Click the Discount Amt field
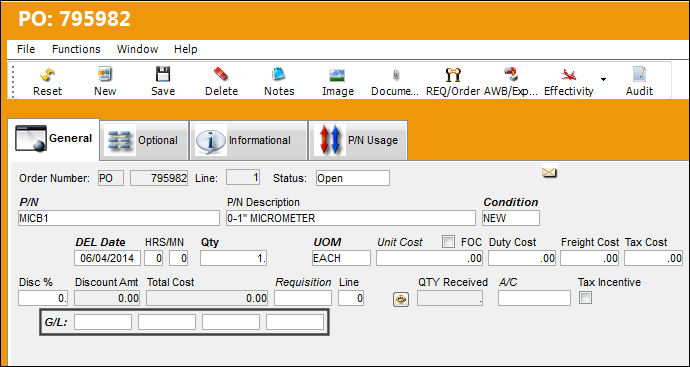This screenshot has height=367, width=690. (107, 298)
